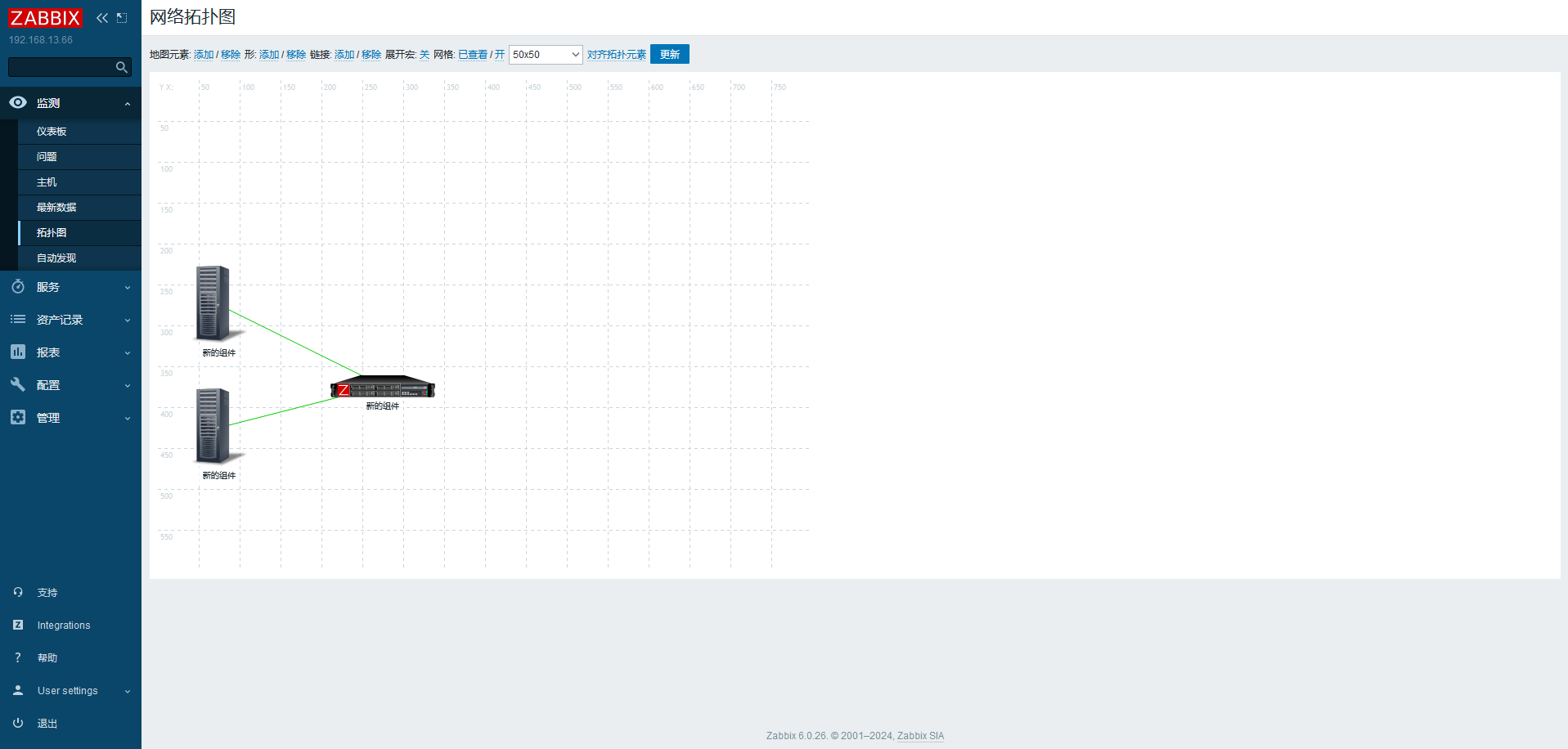Toggle grid visibility (已查看)
This screenshot has width=1568, height=749.
(472, 55)
